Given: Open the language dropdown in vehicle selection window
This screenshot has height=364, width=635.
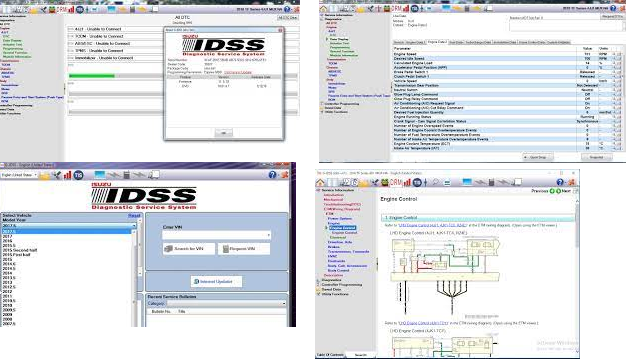Looking at the screenshot, I should [x=19, y=175].
